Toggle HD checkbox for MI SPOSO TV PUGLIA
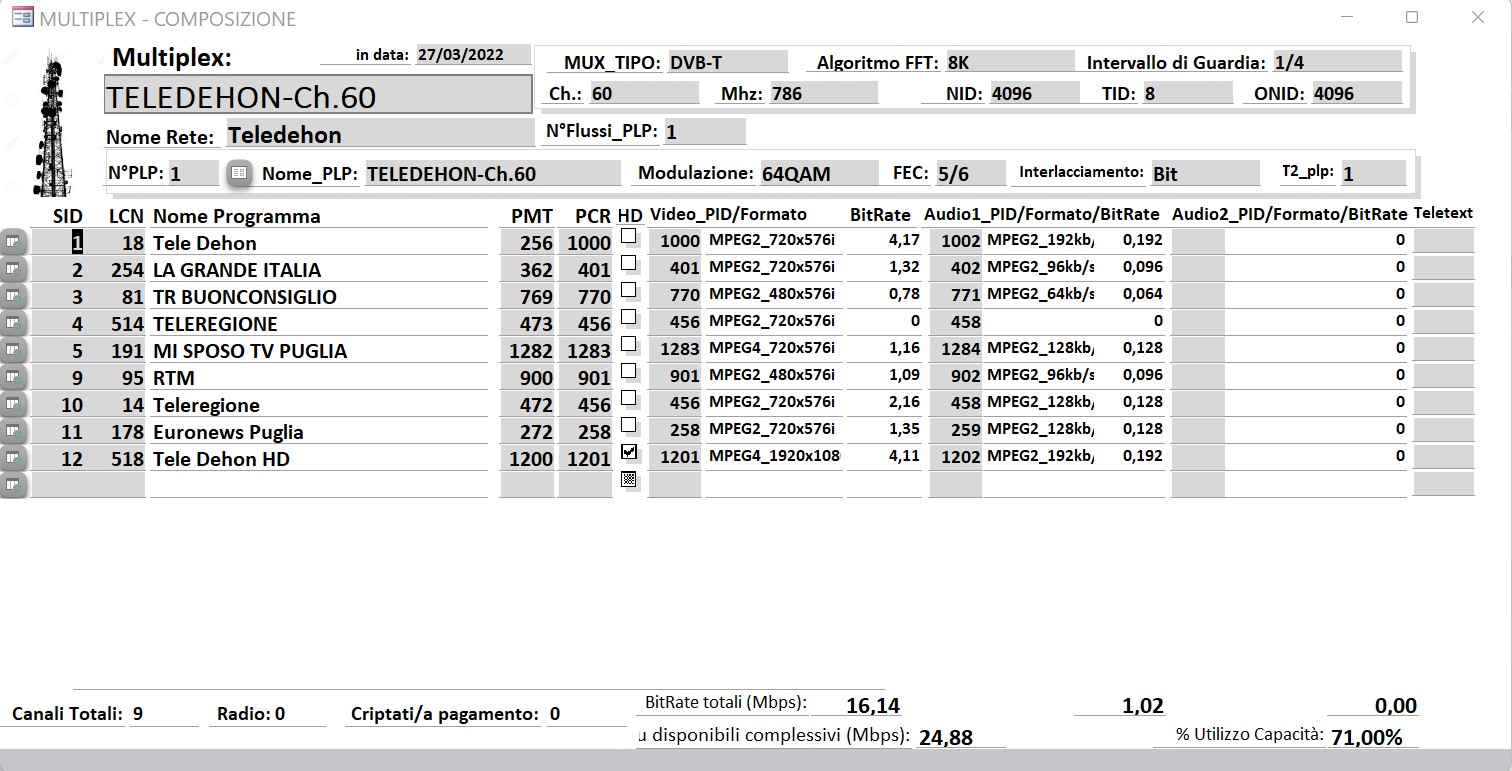The height and width of the screenshot is (771, 1512). [x=628, y=344]
